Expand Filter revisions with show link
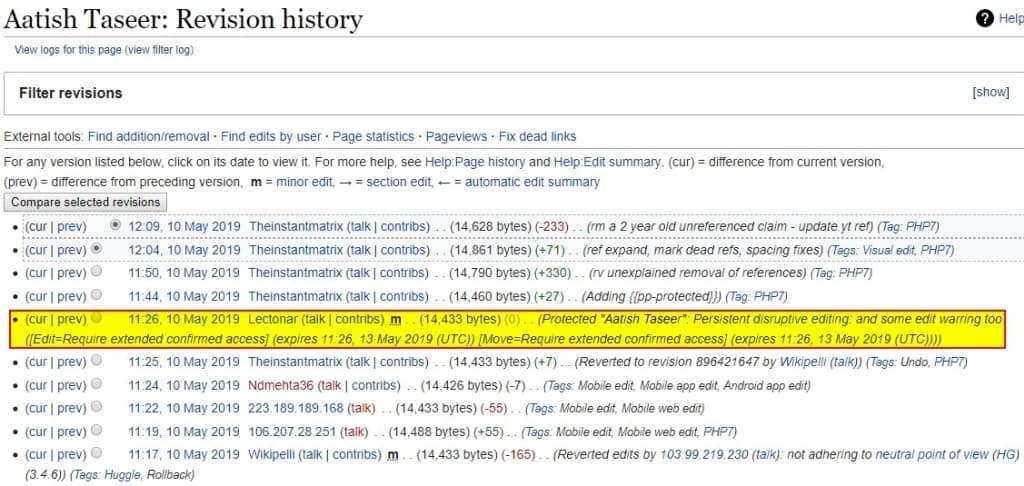1024x486 pixels. [990, 92]
